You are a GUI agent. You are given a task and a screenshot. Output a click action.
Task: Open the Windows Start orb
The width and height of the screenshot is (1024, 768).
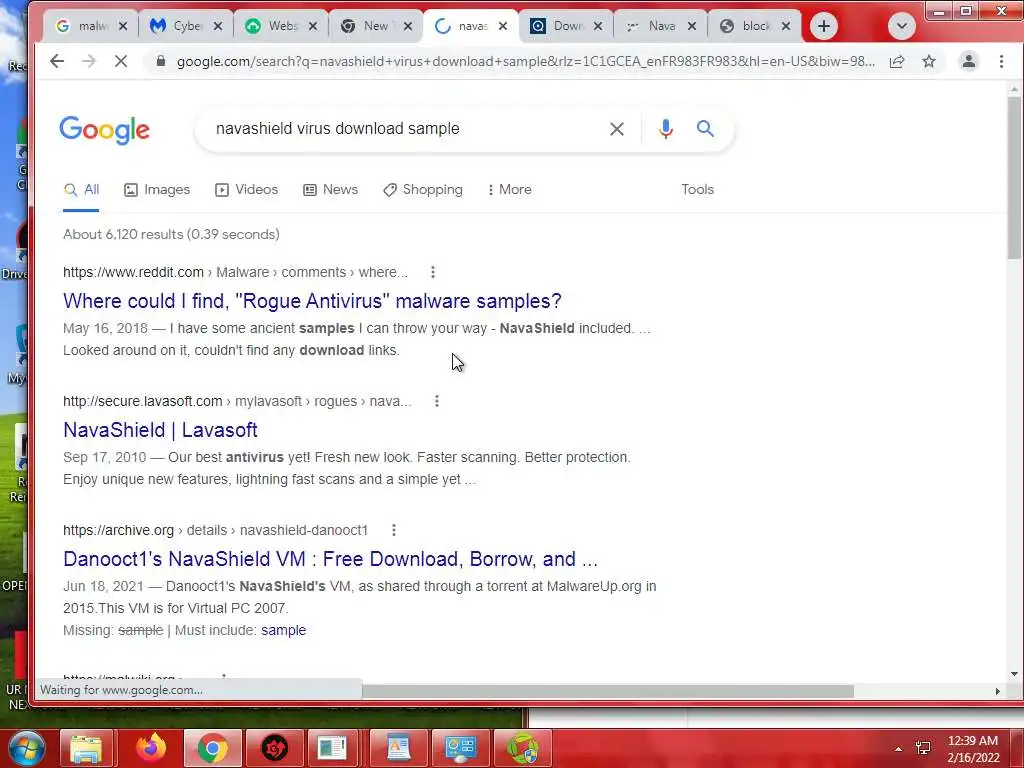[25, 748]
